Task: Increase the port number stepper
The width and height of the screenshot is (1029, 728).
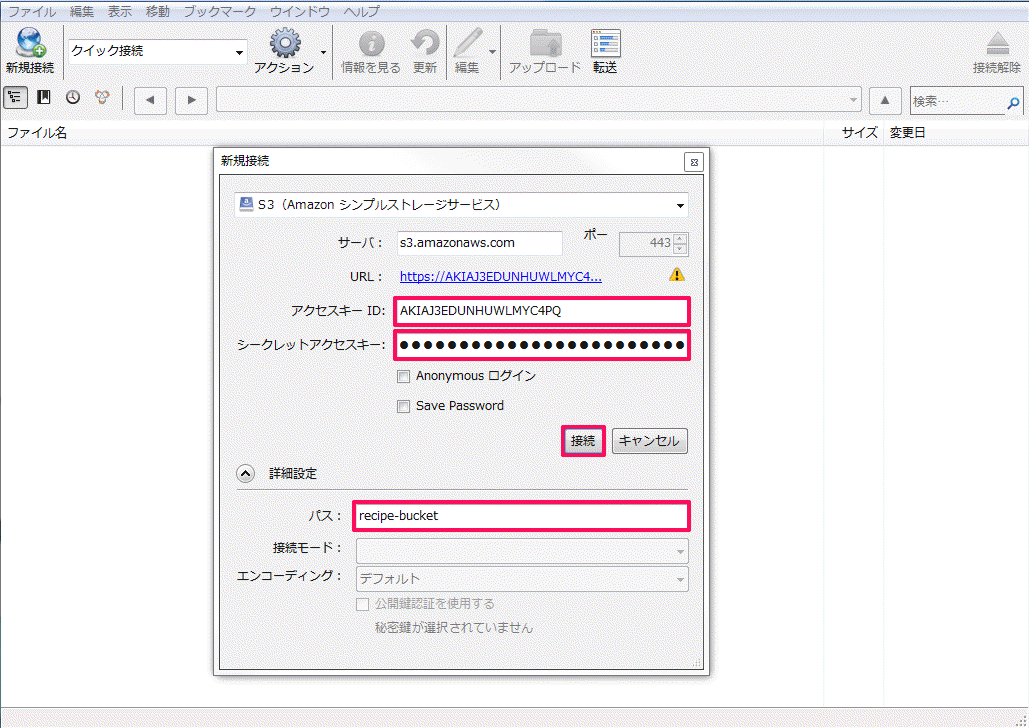Action: [x=681, y=239]
